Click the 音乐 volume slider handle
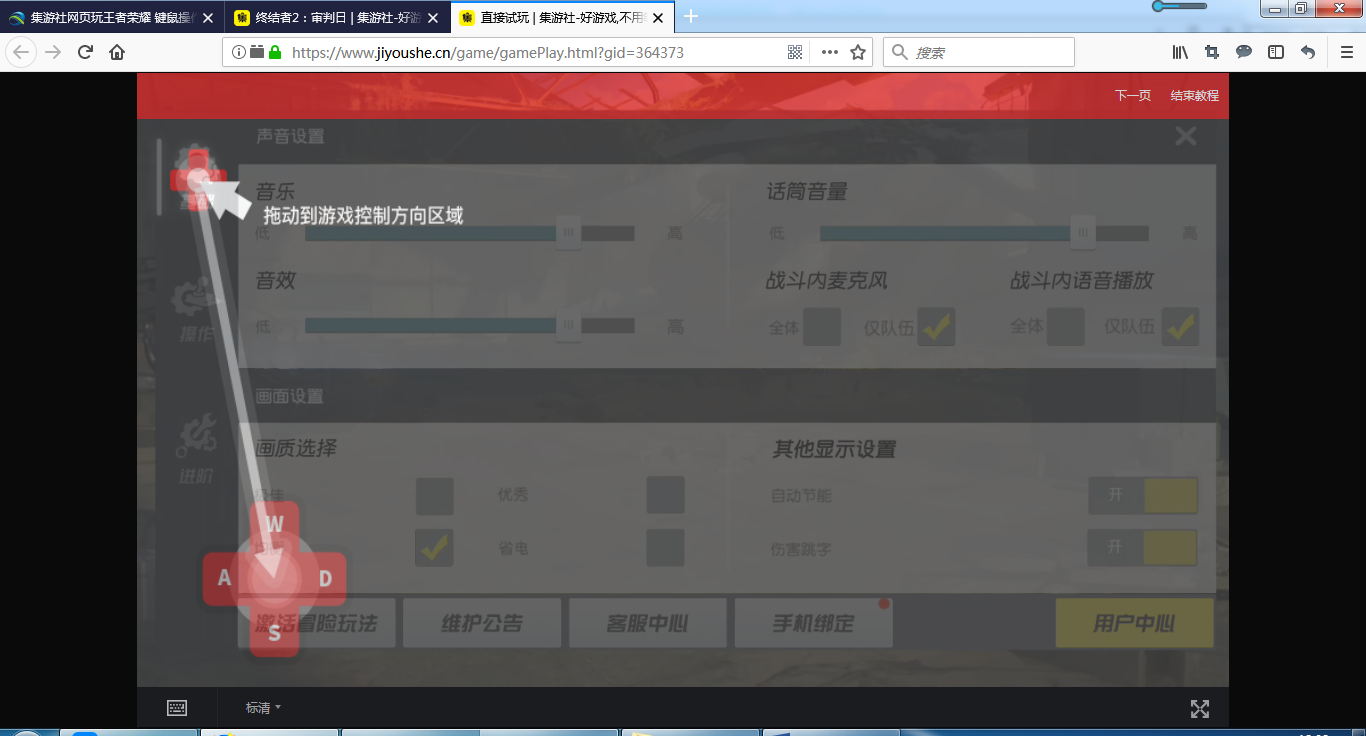 (x=568, y=233)
